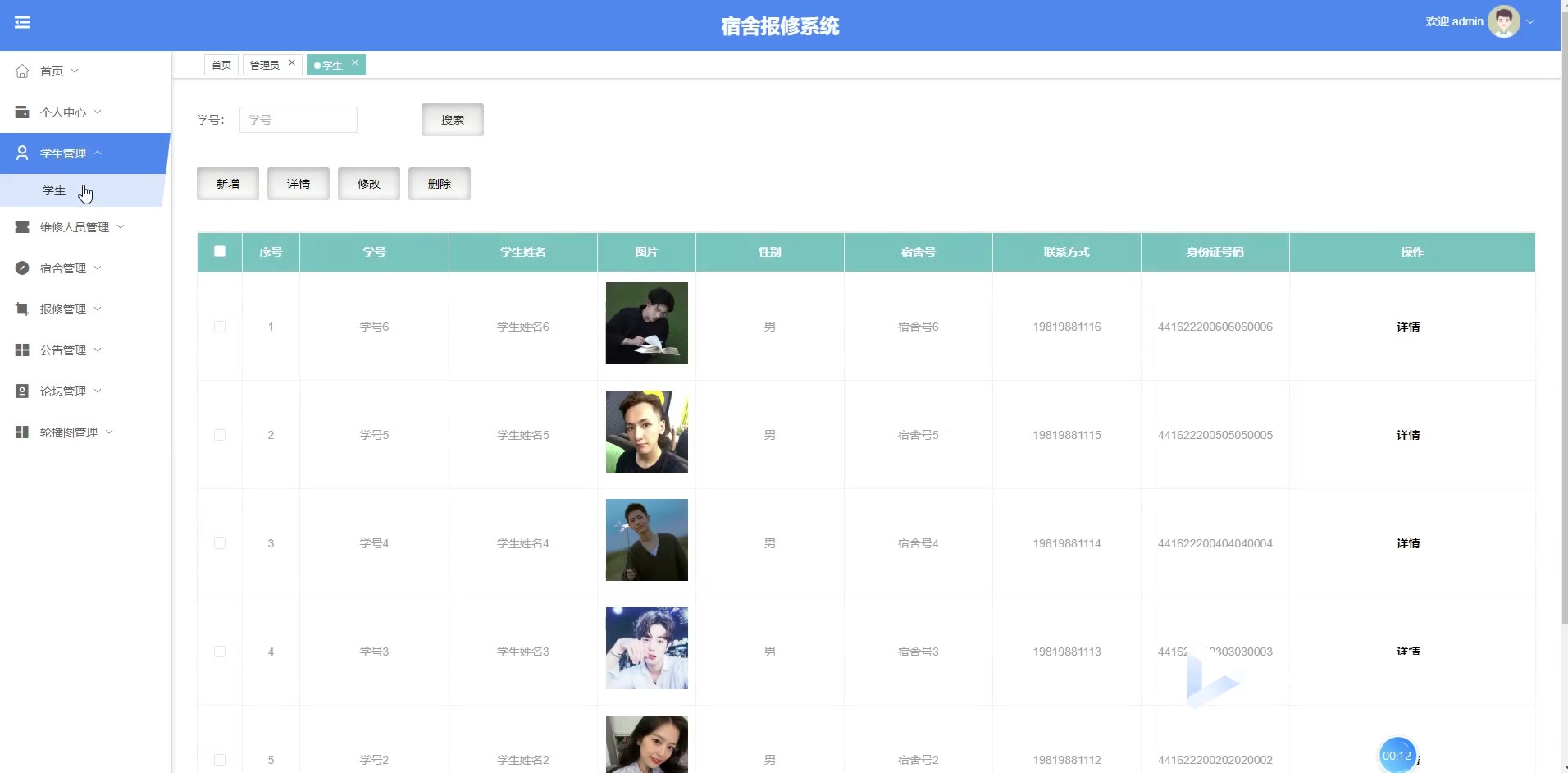Click the wallet icon beside 个人中心
1568x773 pixels.
(x=22, y=112)
